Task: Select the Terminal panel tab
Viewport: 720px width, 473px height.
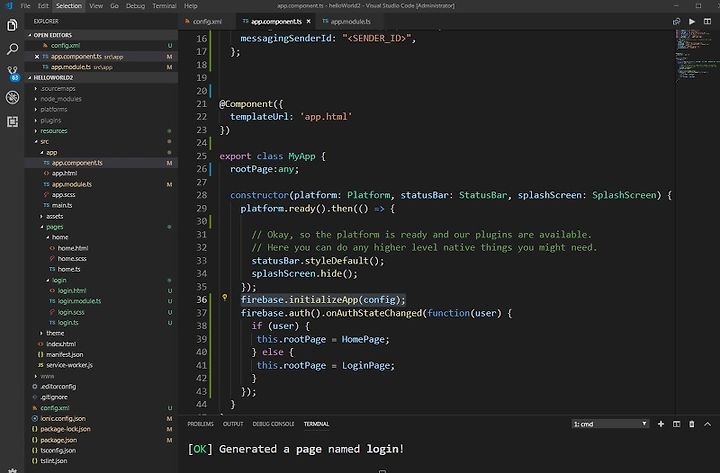Action: 316,424
